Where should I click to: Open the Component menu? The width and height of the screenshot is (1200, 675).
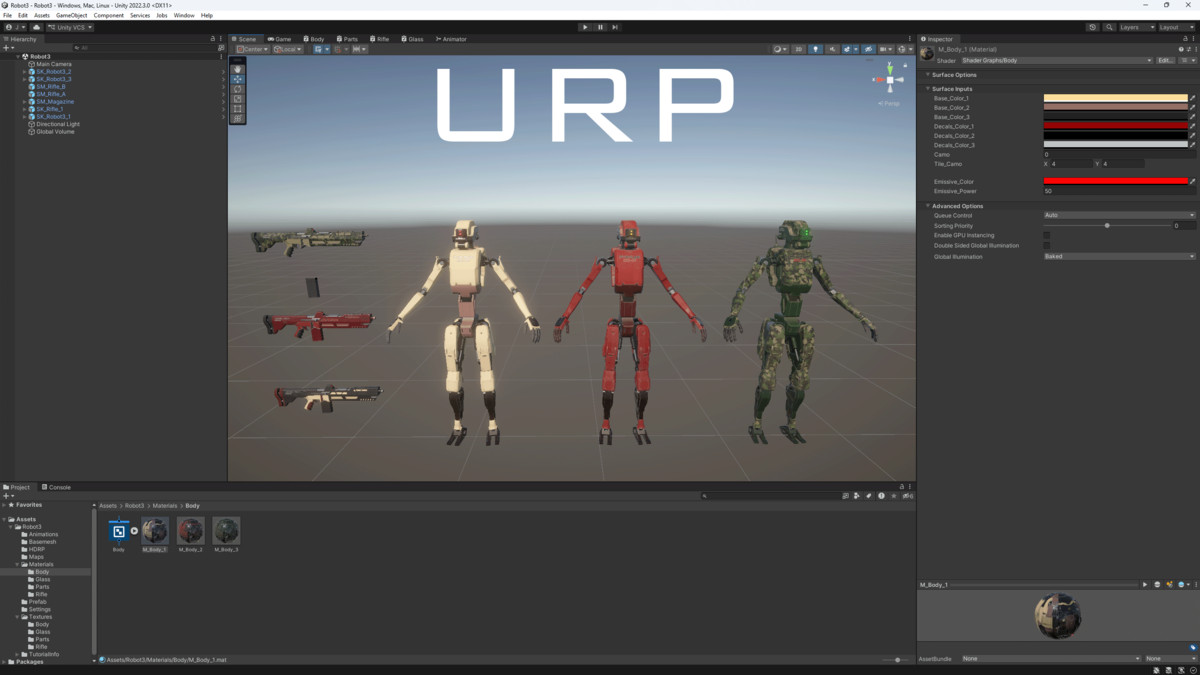pyautogui.click(x=109, y=15)
